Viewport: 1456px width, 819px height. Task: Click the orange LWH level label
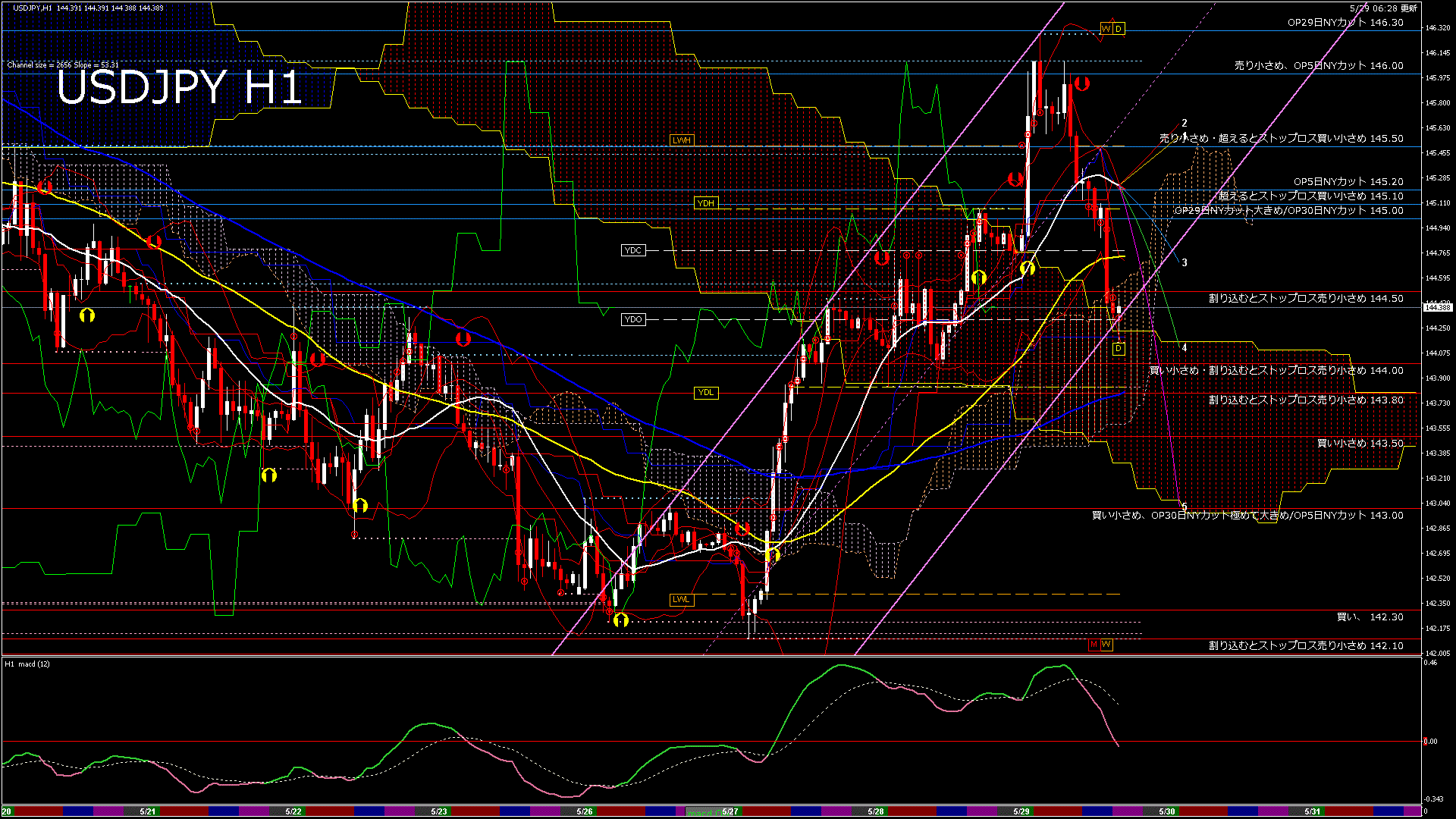click(681, 140)
